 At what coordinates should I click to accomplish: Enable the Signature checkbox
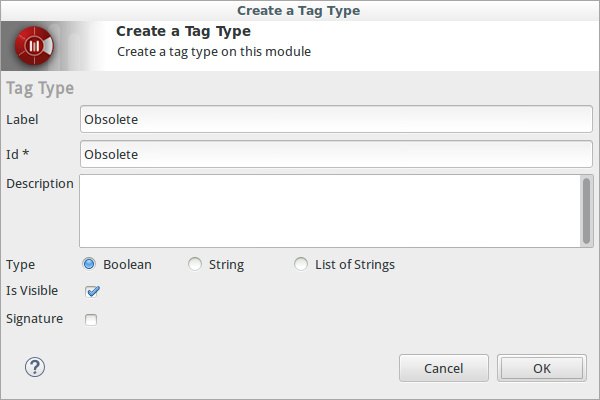(x=92, y=320)
